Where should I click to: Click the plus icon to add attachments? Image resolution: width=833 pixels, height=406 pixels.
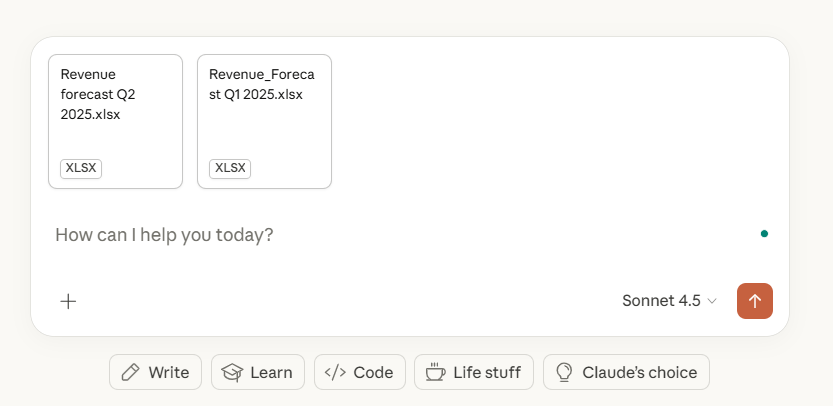(68, 301)
